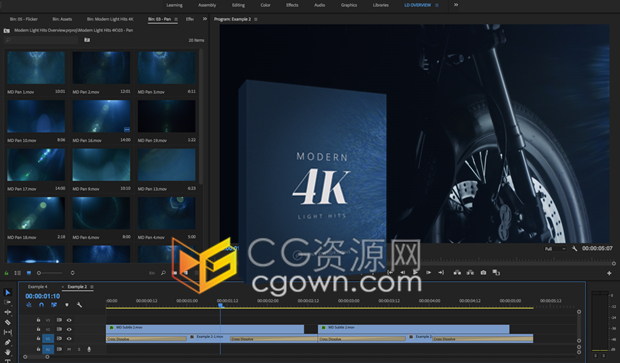
Task: Toggle Linked Selection in the timeline
Action: [54, 305]
